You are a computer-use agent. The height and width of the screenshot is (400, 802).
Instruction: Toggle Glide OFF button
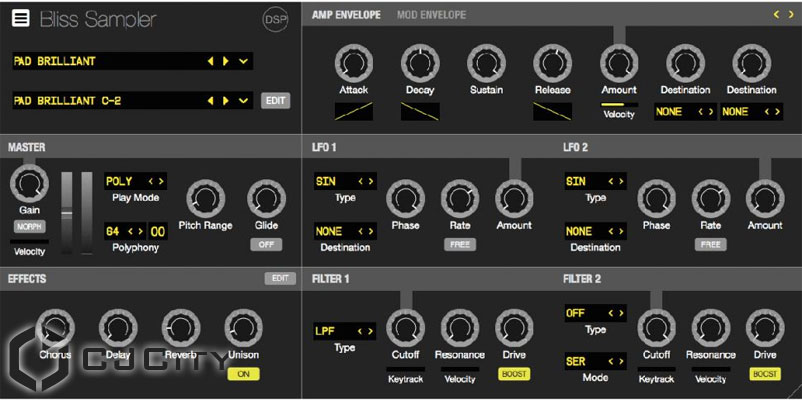(x=266, y=245)
